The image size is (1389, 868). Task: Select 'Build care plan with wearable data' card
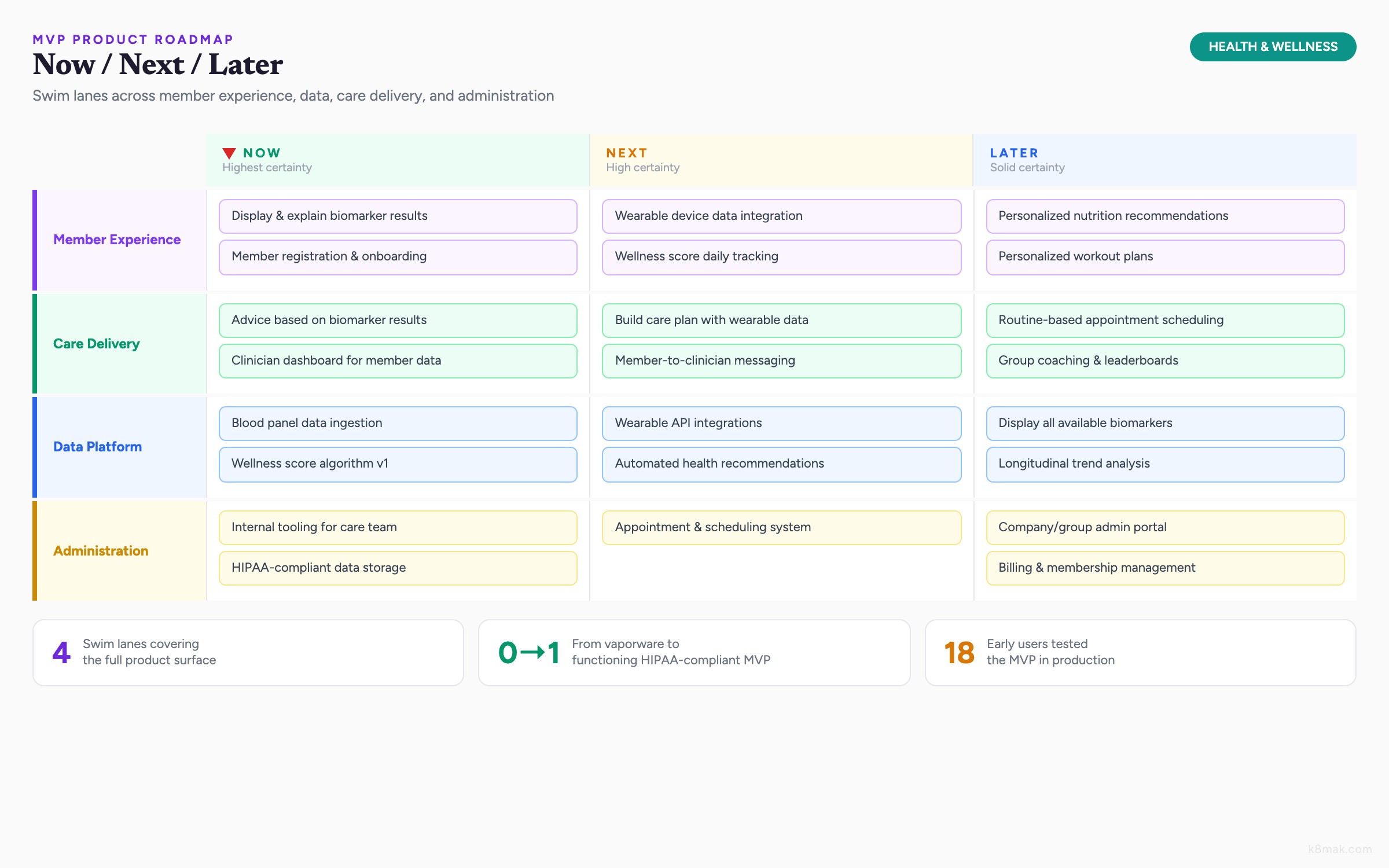coord(782,321)
